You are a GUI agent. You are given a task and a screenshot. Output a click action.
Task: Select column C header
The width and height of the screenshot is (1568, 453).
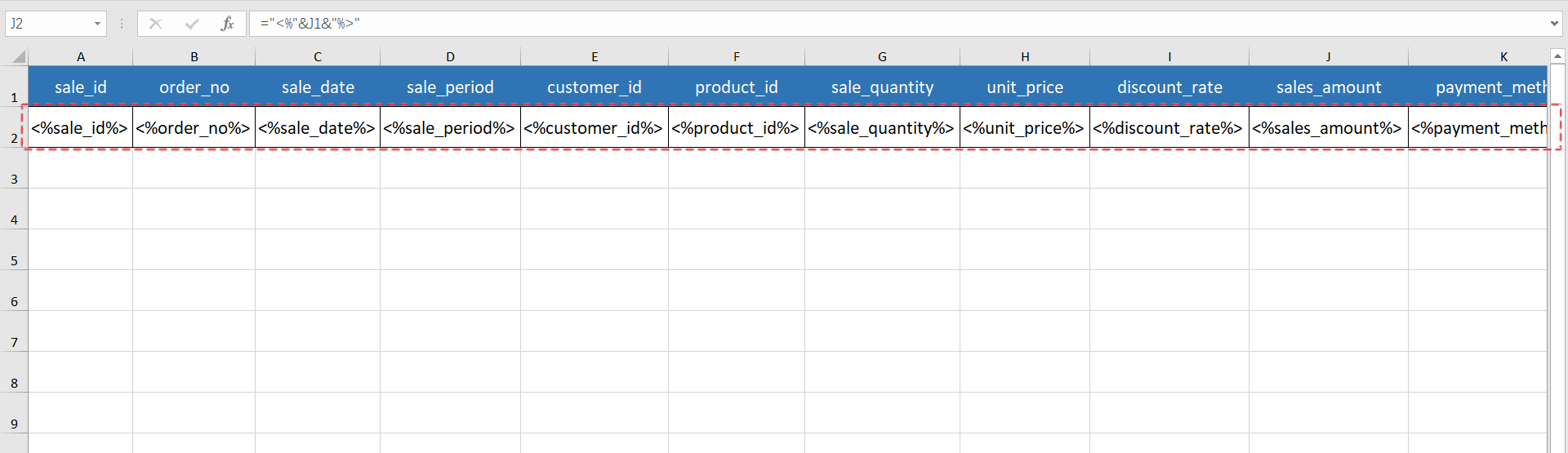tap(318, 56)
